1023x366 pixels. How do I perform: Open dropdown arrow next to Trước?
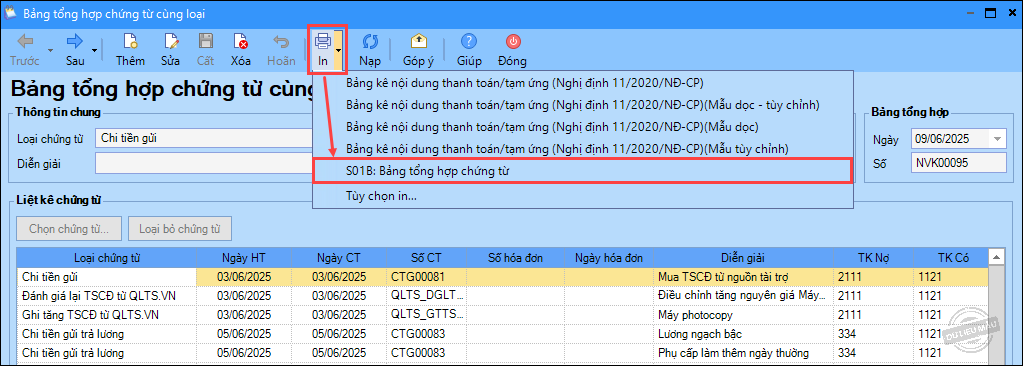click(50, 50)
